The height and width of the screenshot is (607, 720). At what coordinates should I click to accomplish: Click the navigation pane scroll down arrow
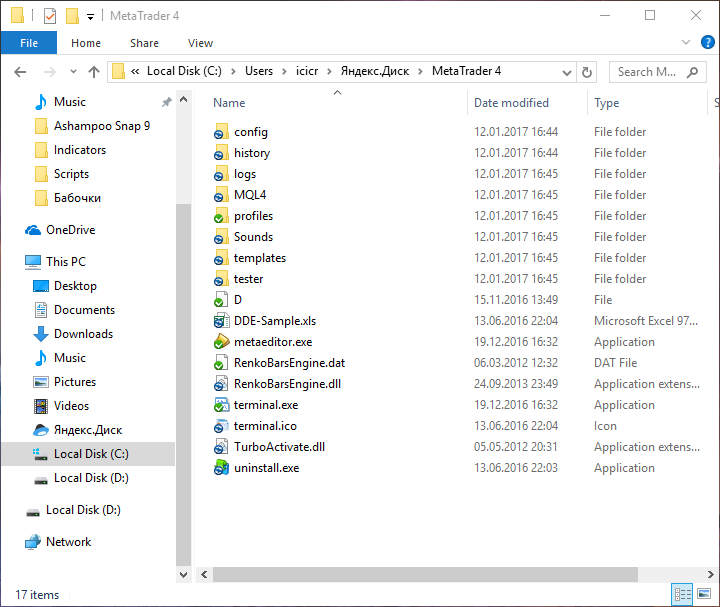click(x=183, y=574)
